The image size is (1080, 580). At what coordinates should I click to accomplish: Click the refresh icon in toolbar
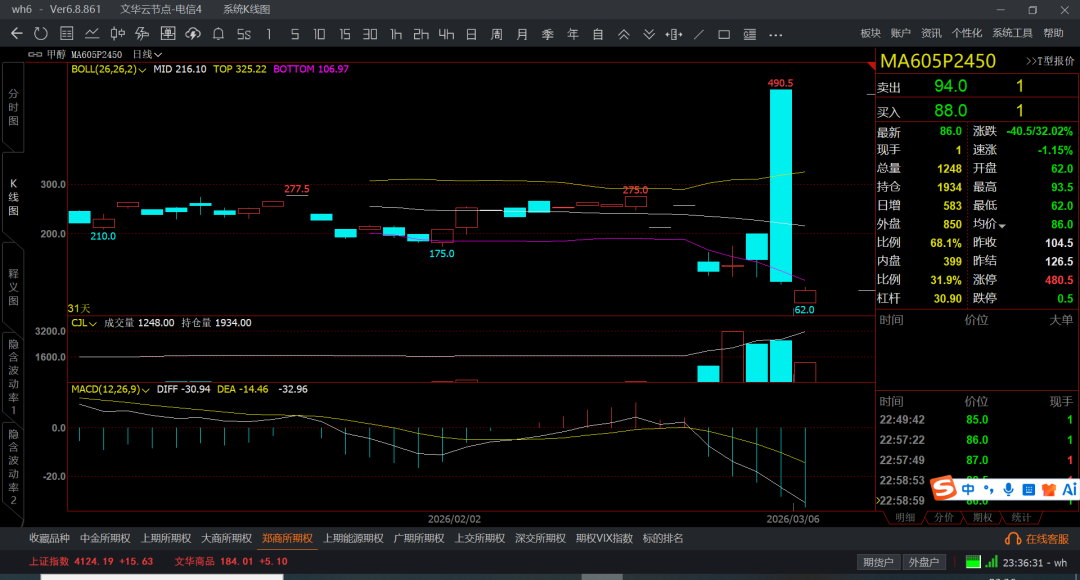42,34
